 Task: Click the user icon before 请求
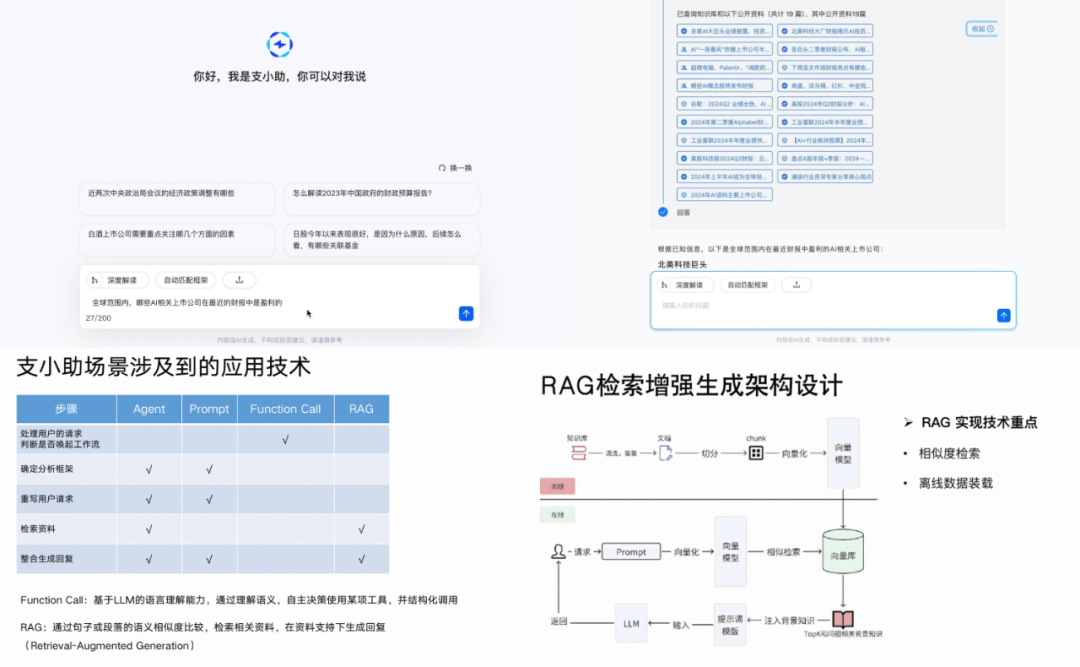pyautogui.click(x=558, y=551)
